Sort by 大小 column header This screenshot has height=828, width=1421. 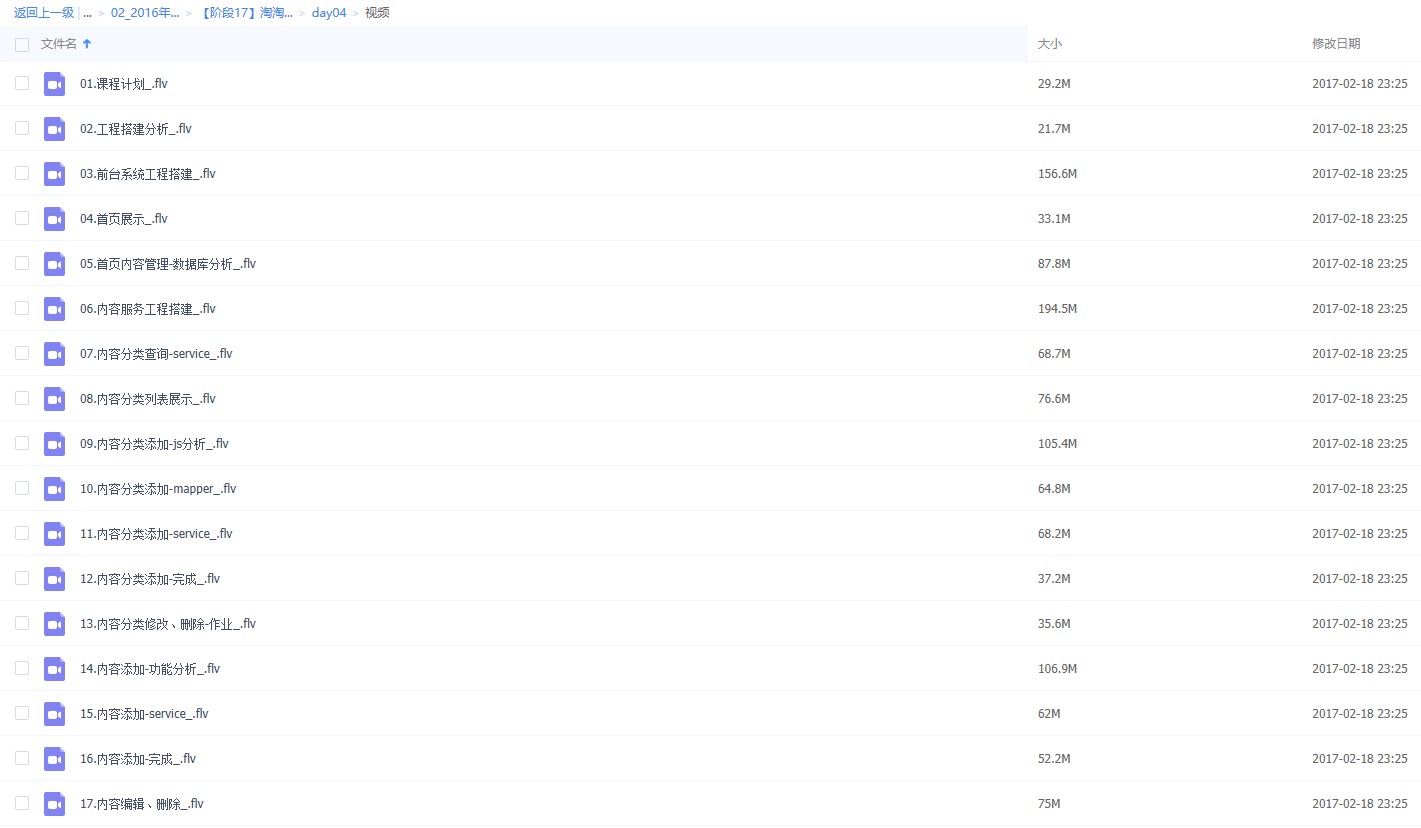coord(1050,44)
